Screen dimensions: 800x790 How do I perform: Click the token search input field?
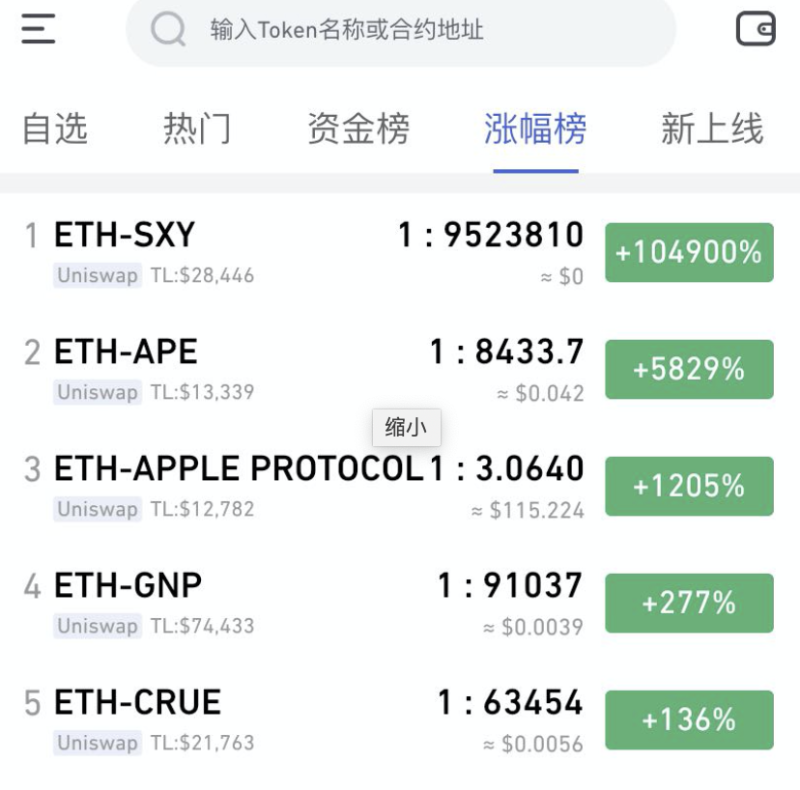(x=400, y=30)
